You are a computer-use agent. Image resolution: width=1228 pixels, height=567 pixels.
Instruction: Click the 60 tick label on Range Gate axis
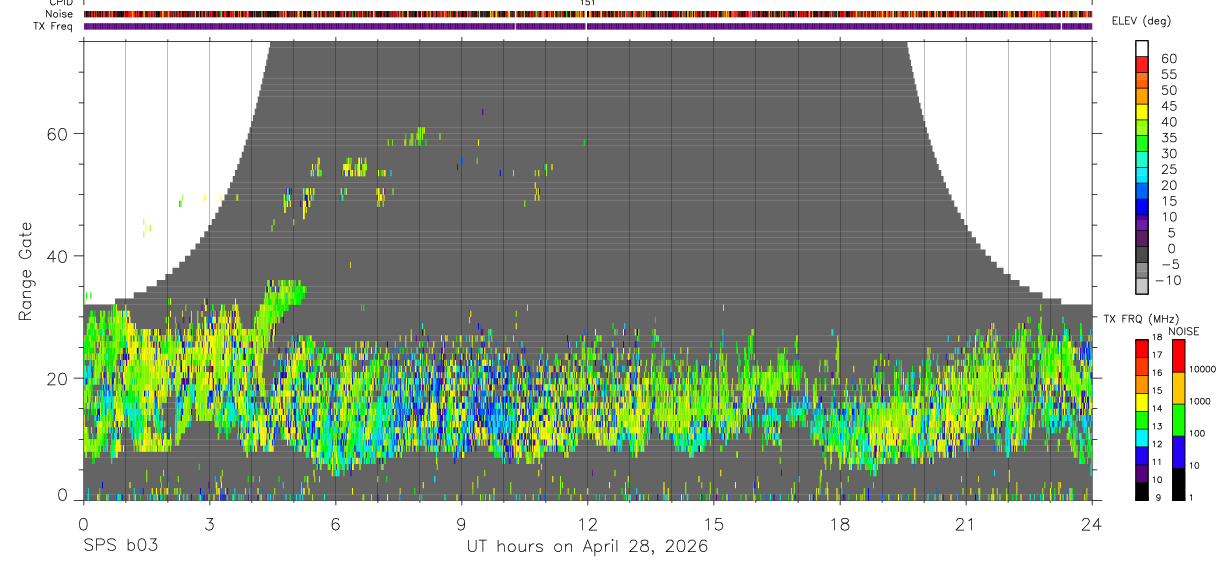(x=57, y=134)
